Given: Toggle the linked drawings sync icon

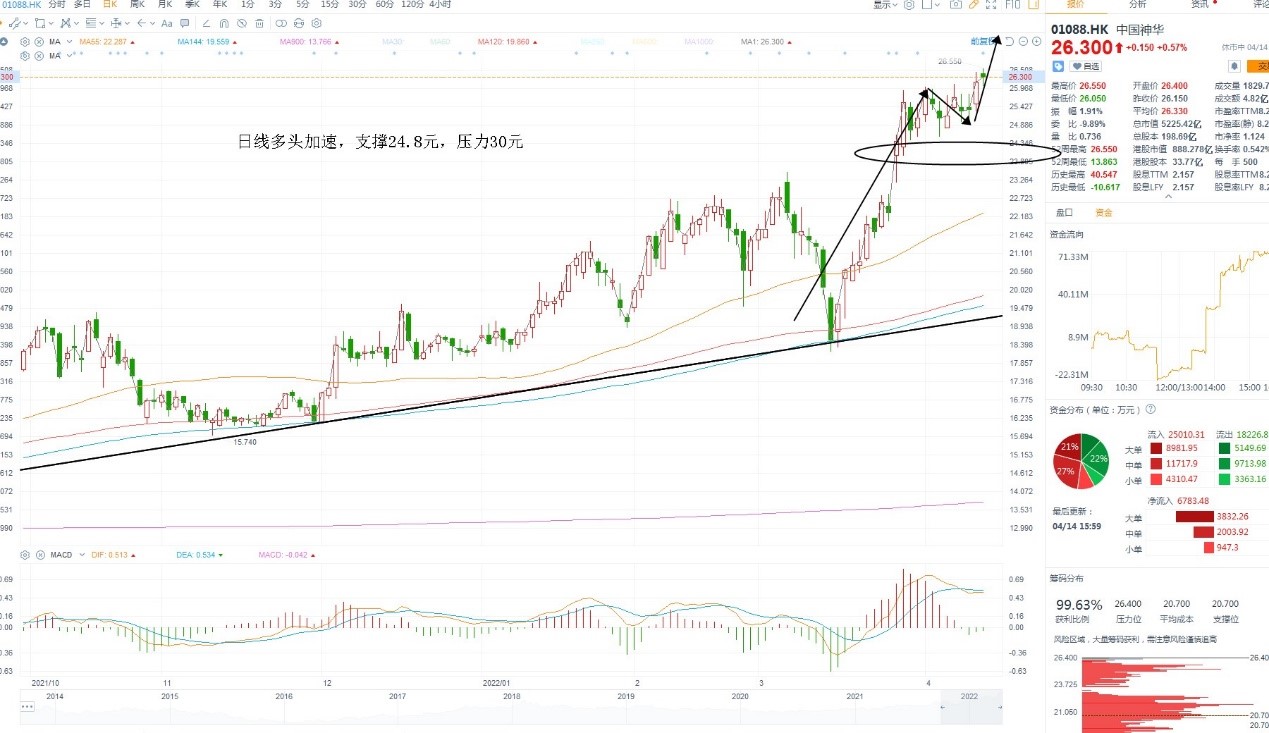Looking at the screenshot, I should click(281, 23).
